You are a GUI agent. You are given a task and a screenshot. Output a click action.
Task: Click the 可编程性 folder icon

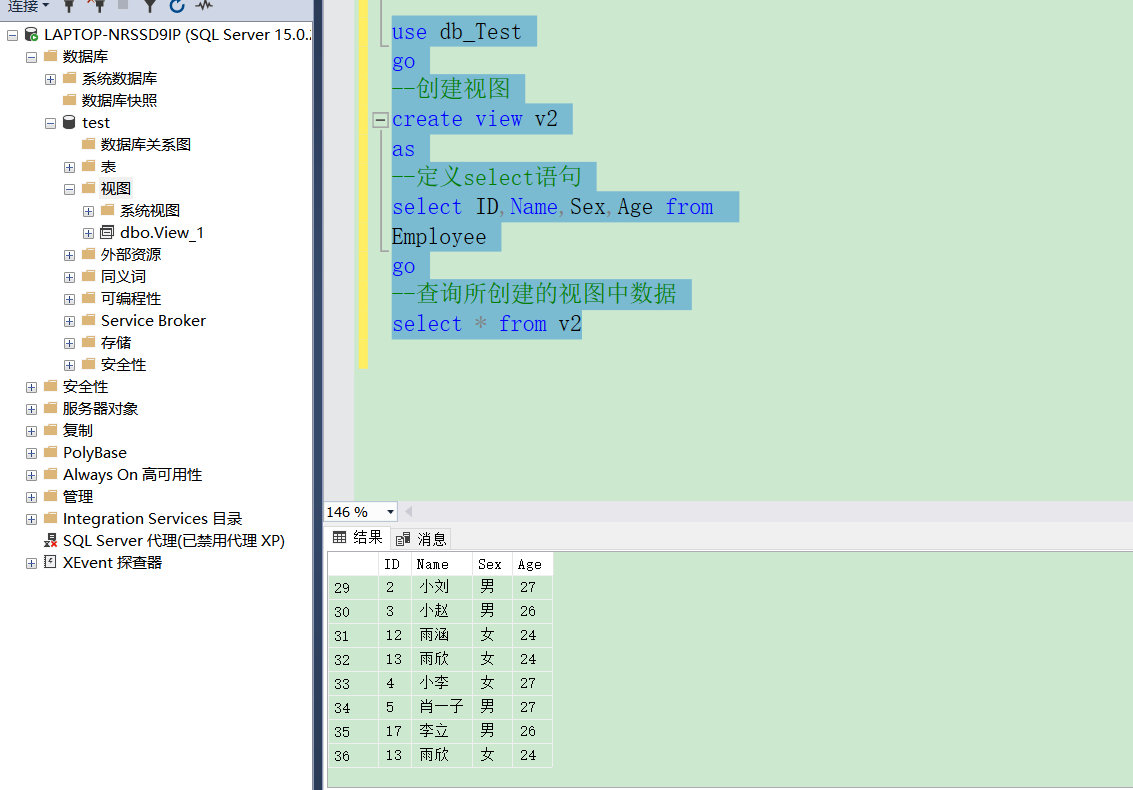pyautogui.click(x=88, y=297)
